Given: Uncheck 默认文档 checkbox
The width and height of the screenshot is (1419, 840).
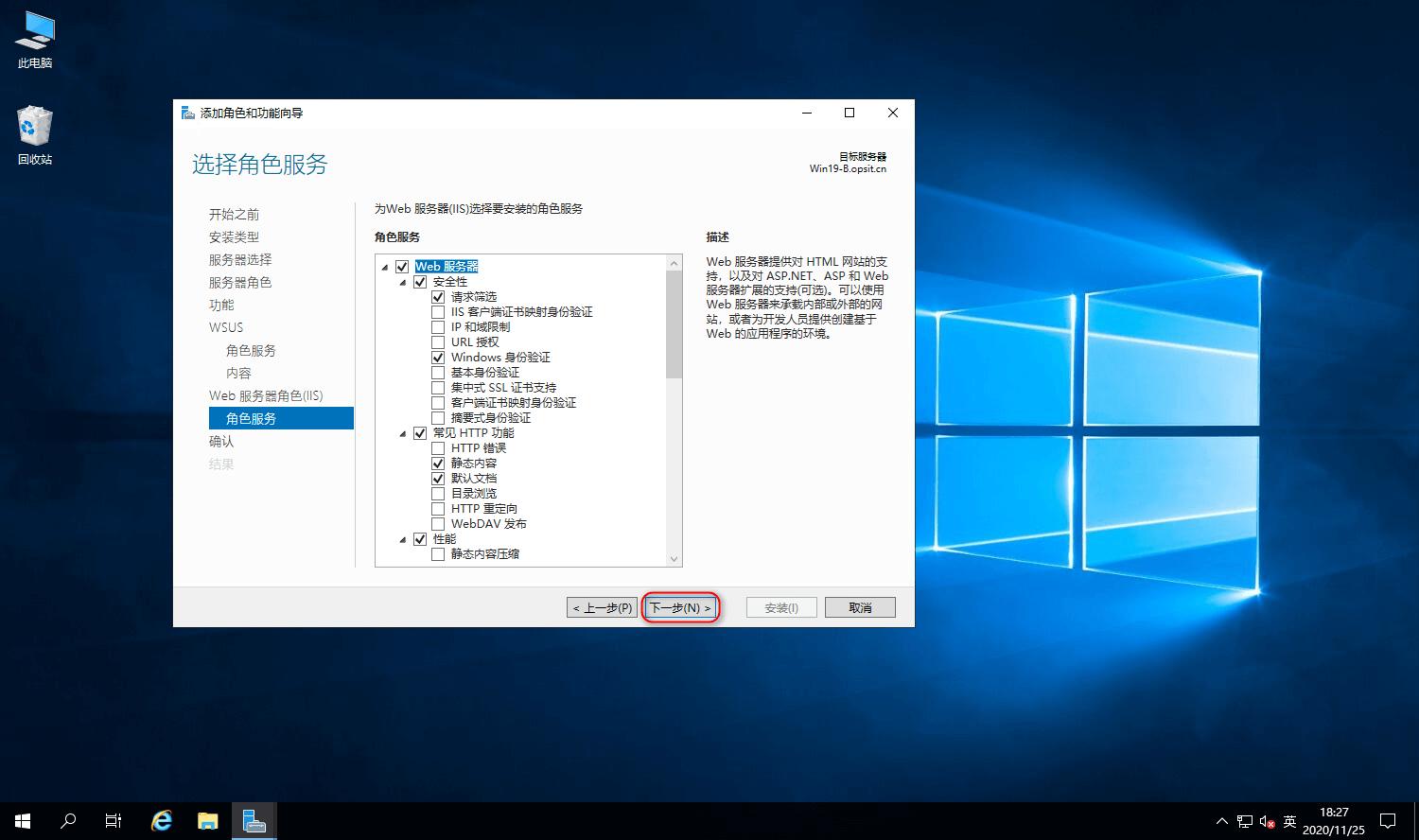Looking at the screenshot, I should pyautogui.click(x=438, y=479).
